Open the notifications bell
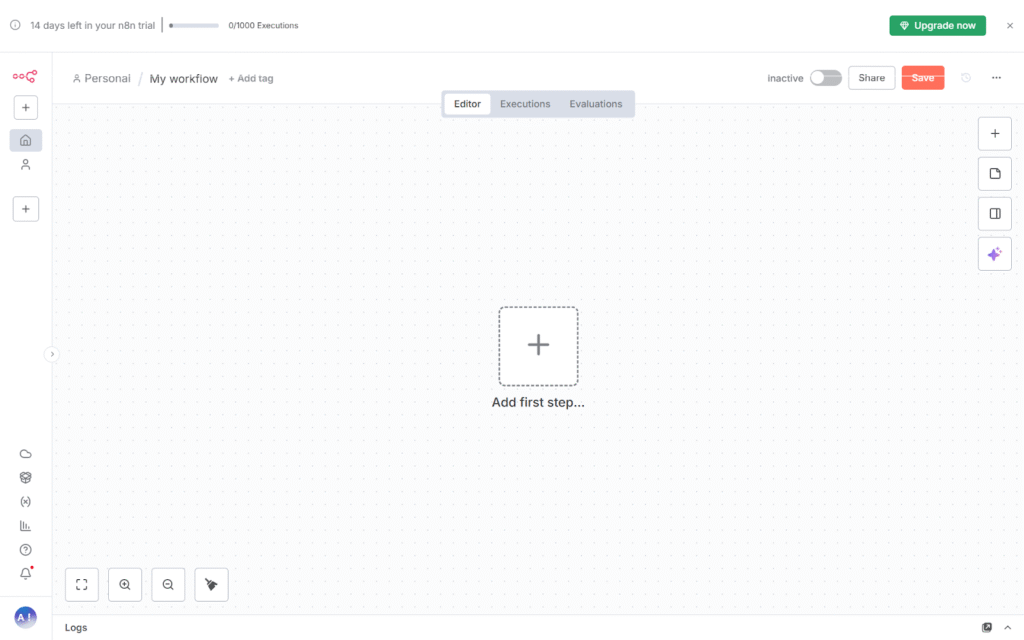1024x640 pixels. [26, 574]
